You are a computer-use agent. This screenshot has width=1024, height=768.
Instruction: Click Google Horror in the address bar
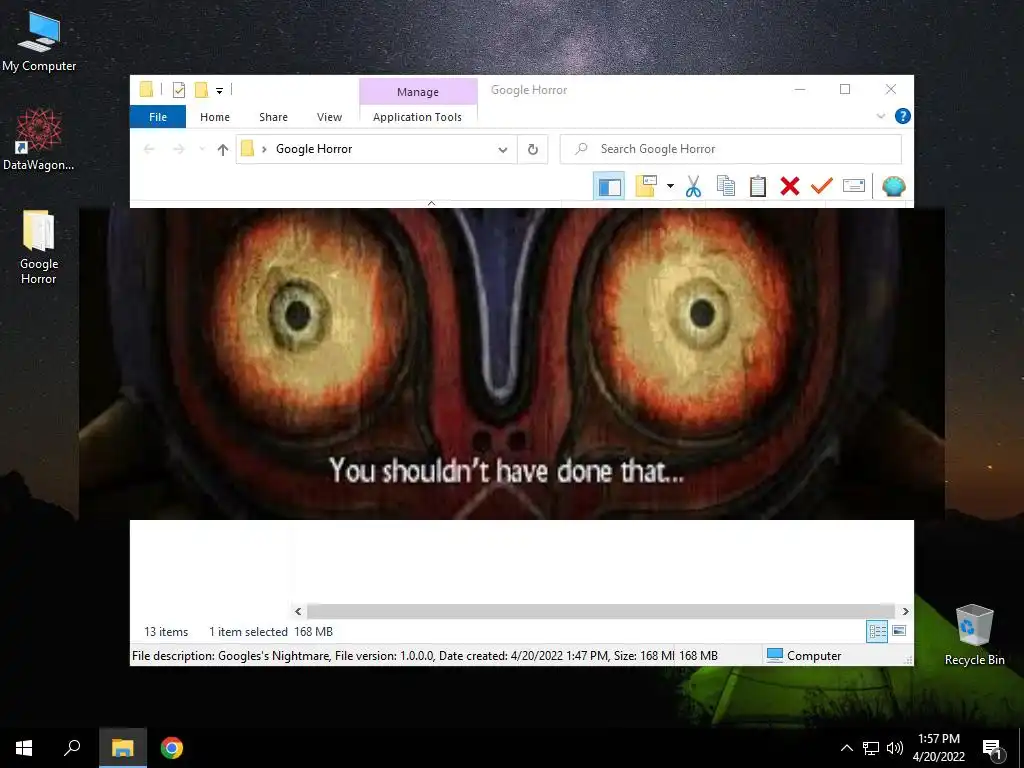[314, 149]
